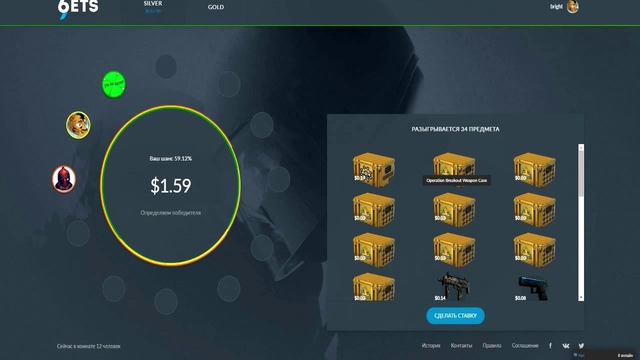Click the СДЕЛАТЬ СТАВКУ button
The width and height of the screenshot is (640, 360).
tap(456, 316)
